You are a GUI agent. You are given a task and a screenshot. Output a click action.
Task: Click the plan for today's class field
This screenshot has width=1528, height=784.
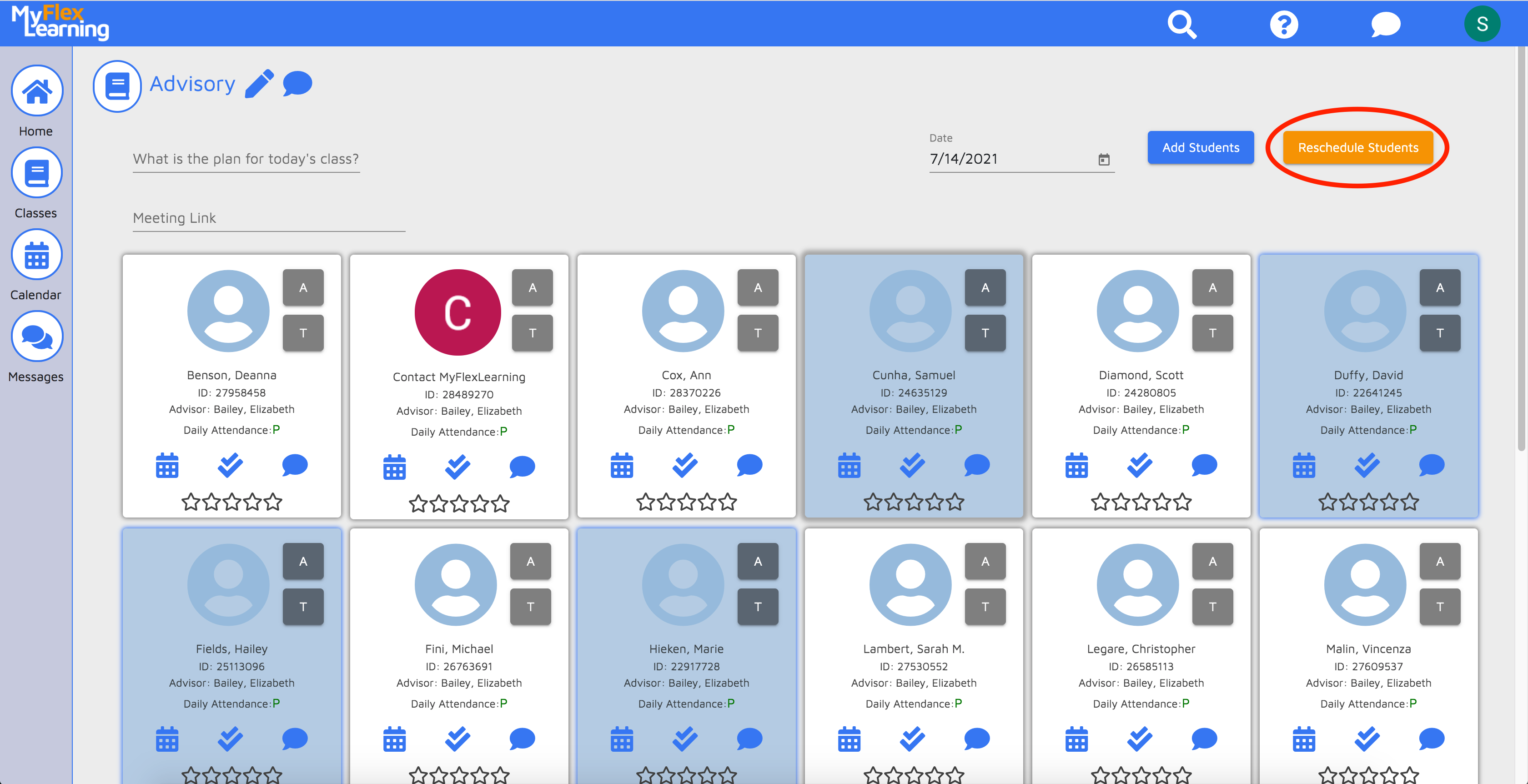click(245, 158)
